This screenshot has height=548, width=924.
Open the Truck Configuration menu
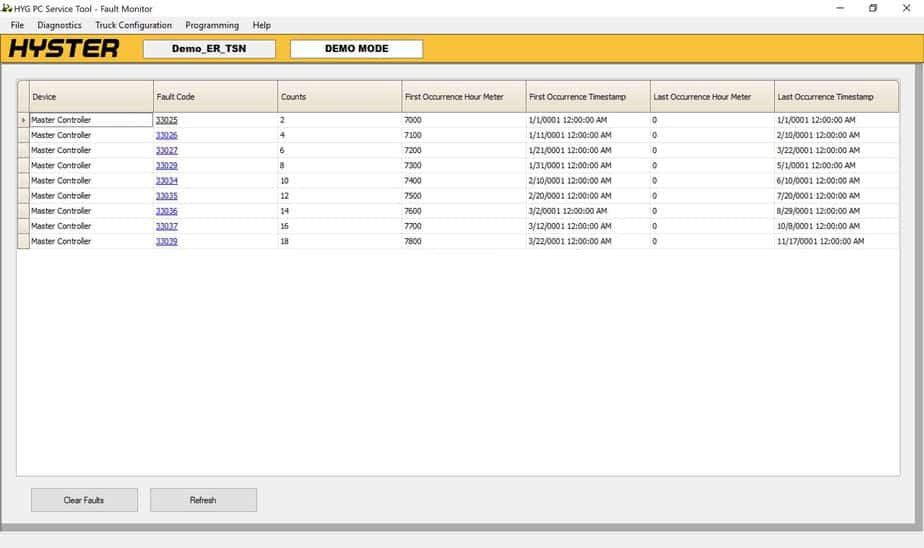pyautogui.click(x=133, y=25)
